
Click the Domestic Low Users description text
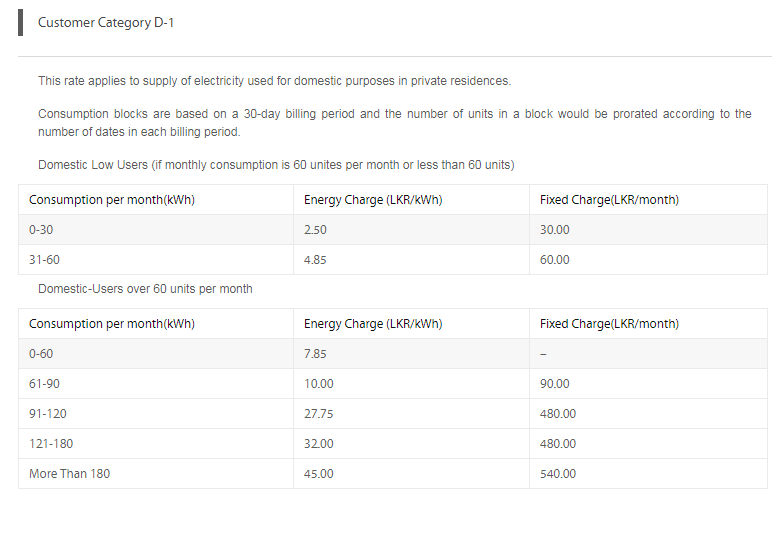276,165
